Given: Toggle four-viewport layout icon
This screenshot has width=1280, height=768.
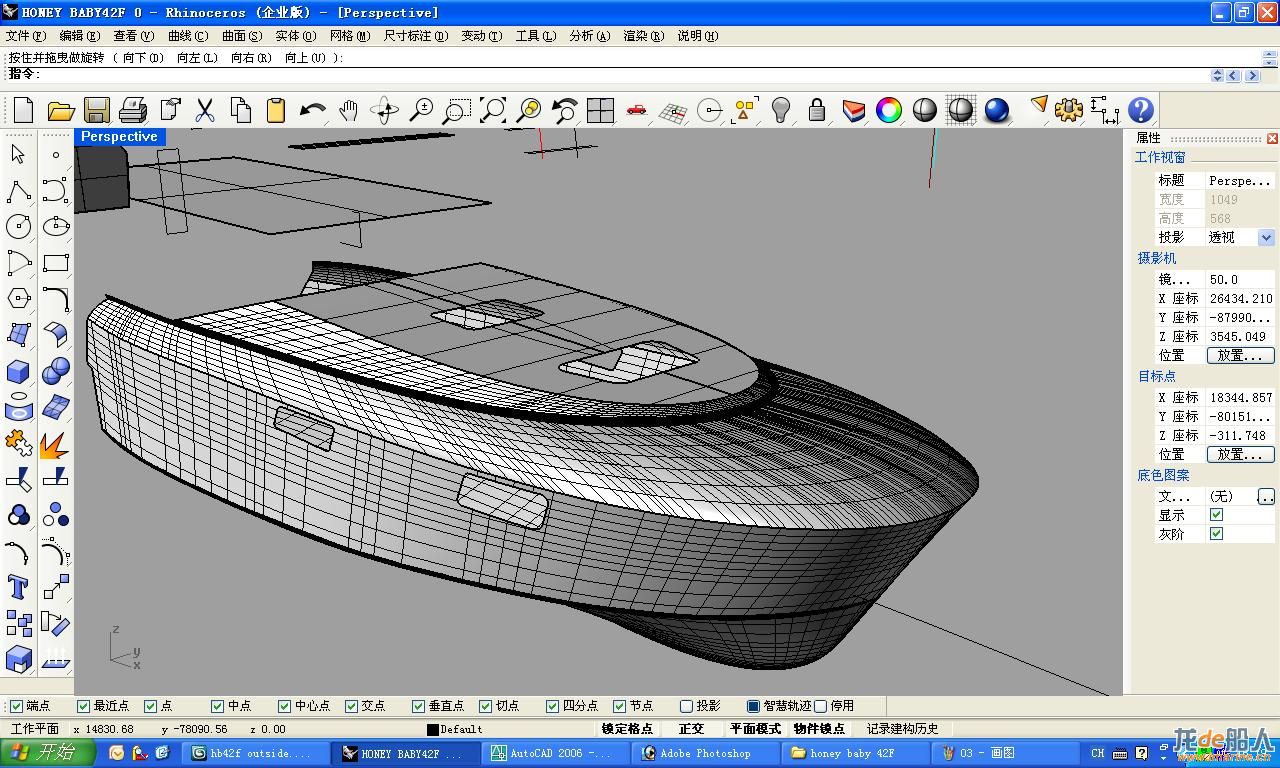Looking at the screenshot, I should (600, 110).
